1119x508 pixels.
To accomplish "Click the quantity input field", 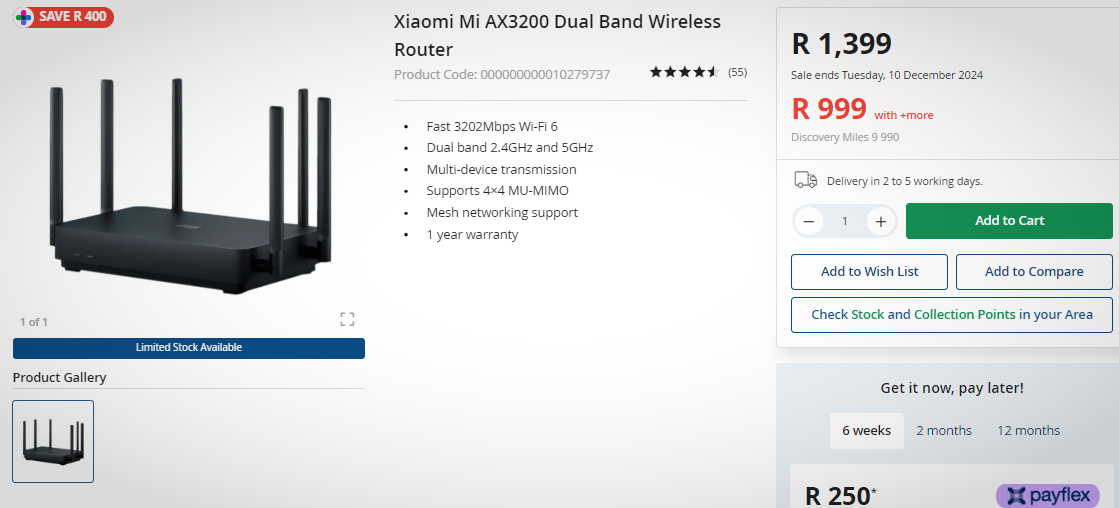I will tap(844, 221).
